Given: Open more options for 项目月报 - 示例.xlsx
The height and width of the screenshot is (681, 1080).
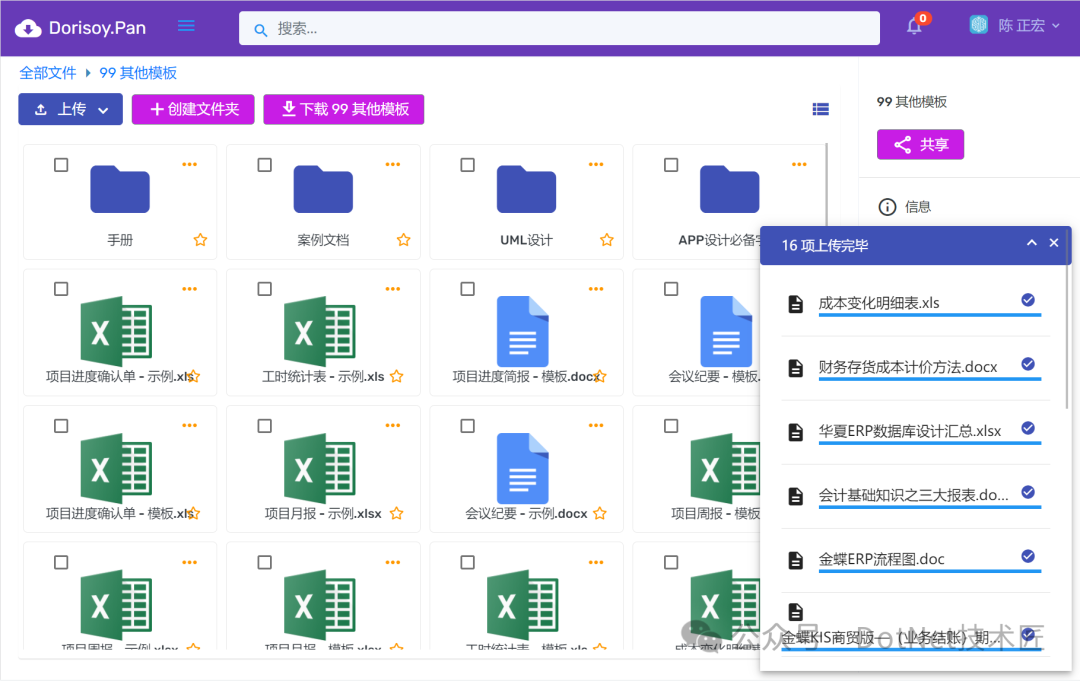Looking at the screenshot, I should (x=393, y=426).
